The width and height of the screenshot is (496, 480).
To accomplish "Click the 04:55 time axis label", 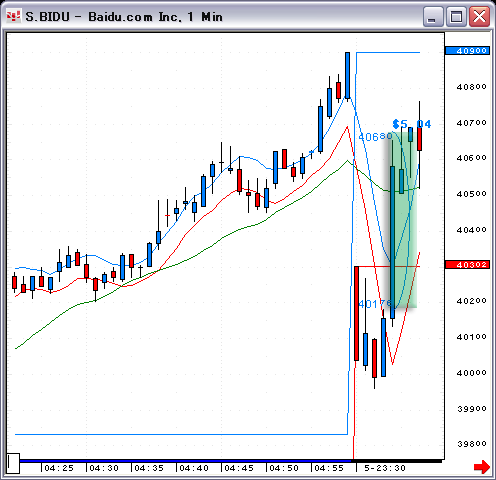I will (329, 468).
